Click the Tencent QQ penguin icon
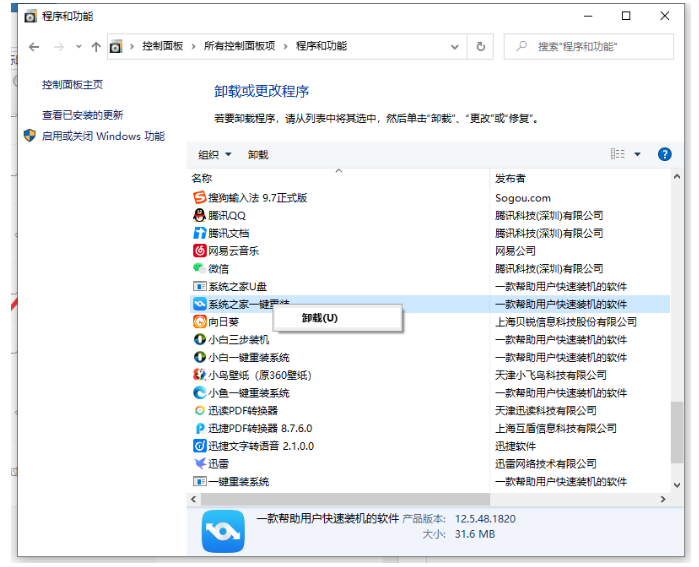699x567 pixels. coord(200,215)
